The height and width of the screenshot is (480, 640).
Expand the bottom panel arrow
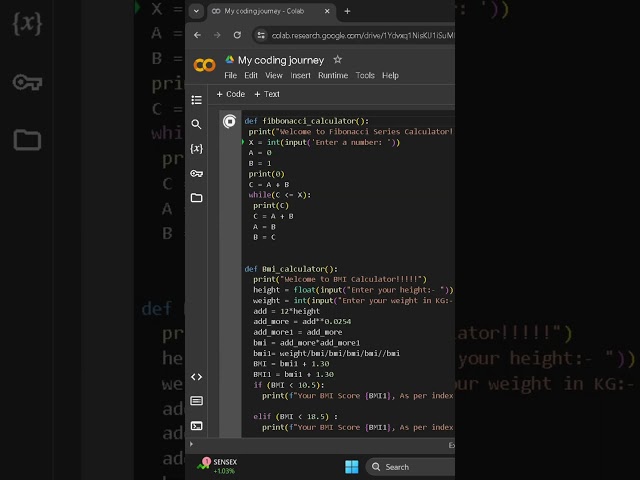(191, 444)
